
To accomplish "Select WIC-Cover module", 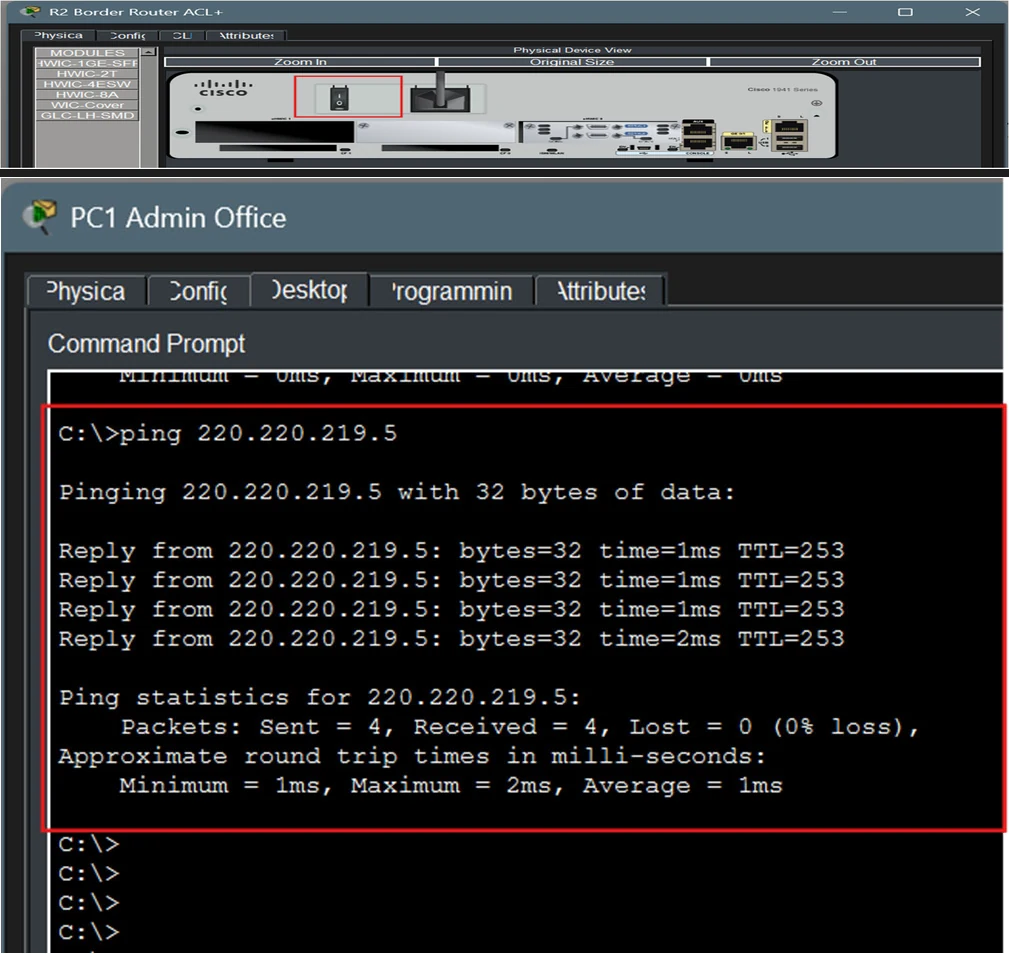I will tap(87, 105).
